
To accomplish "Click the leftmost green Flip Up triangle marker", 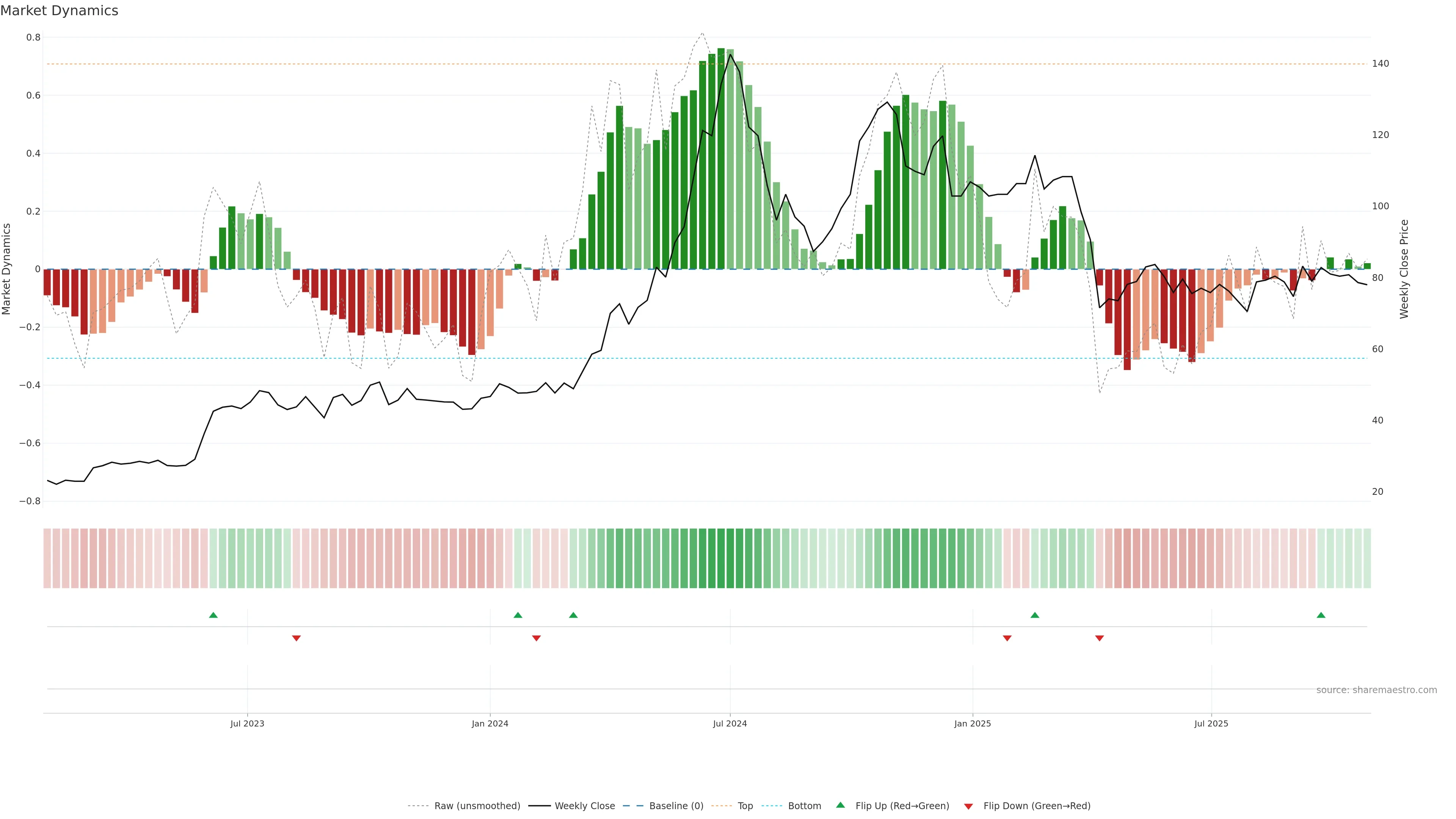I will click(x=213, y=615).
